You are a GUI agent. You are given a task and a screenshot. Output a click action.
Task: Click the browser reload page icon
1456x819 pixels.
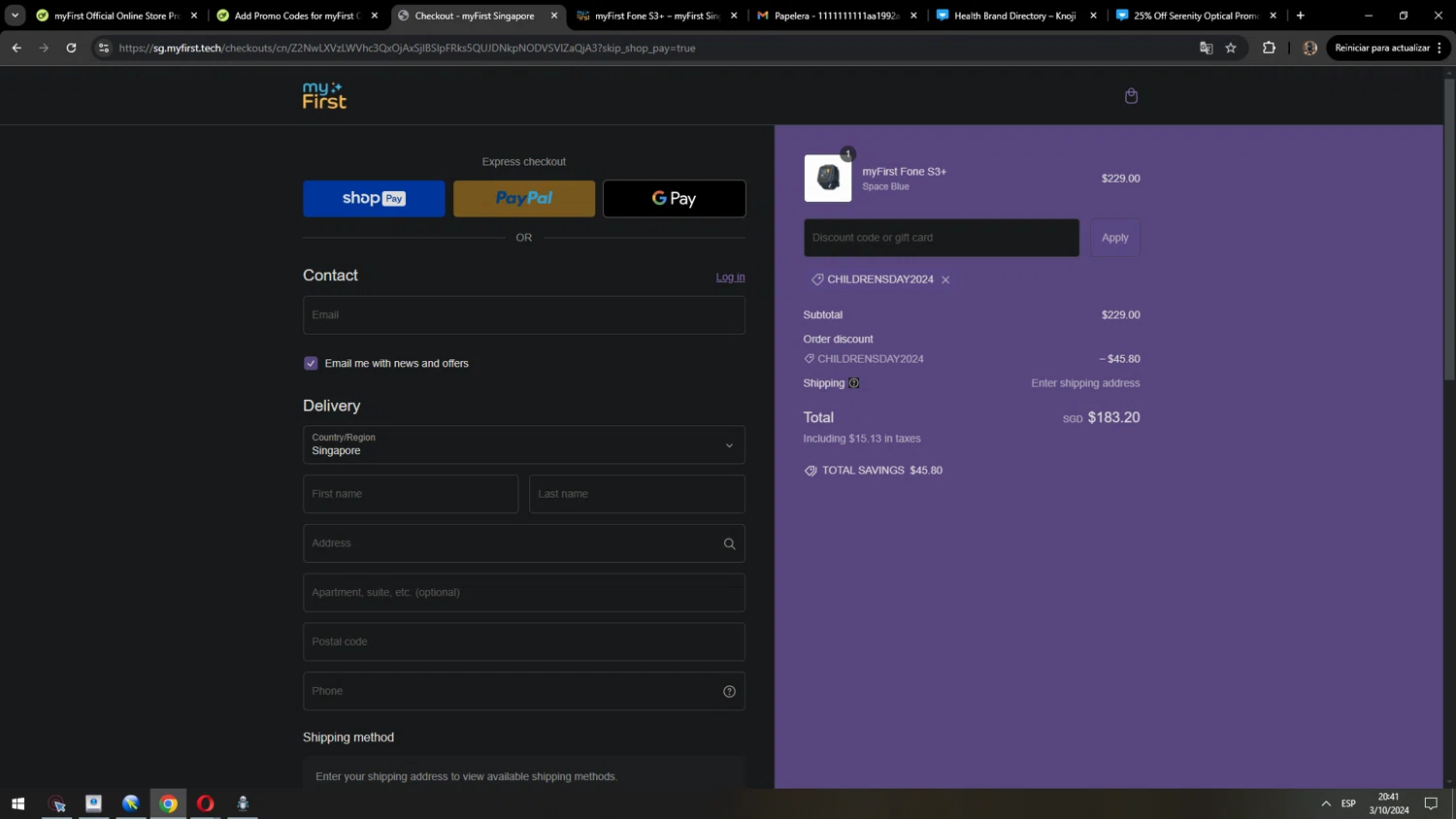71,48
